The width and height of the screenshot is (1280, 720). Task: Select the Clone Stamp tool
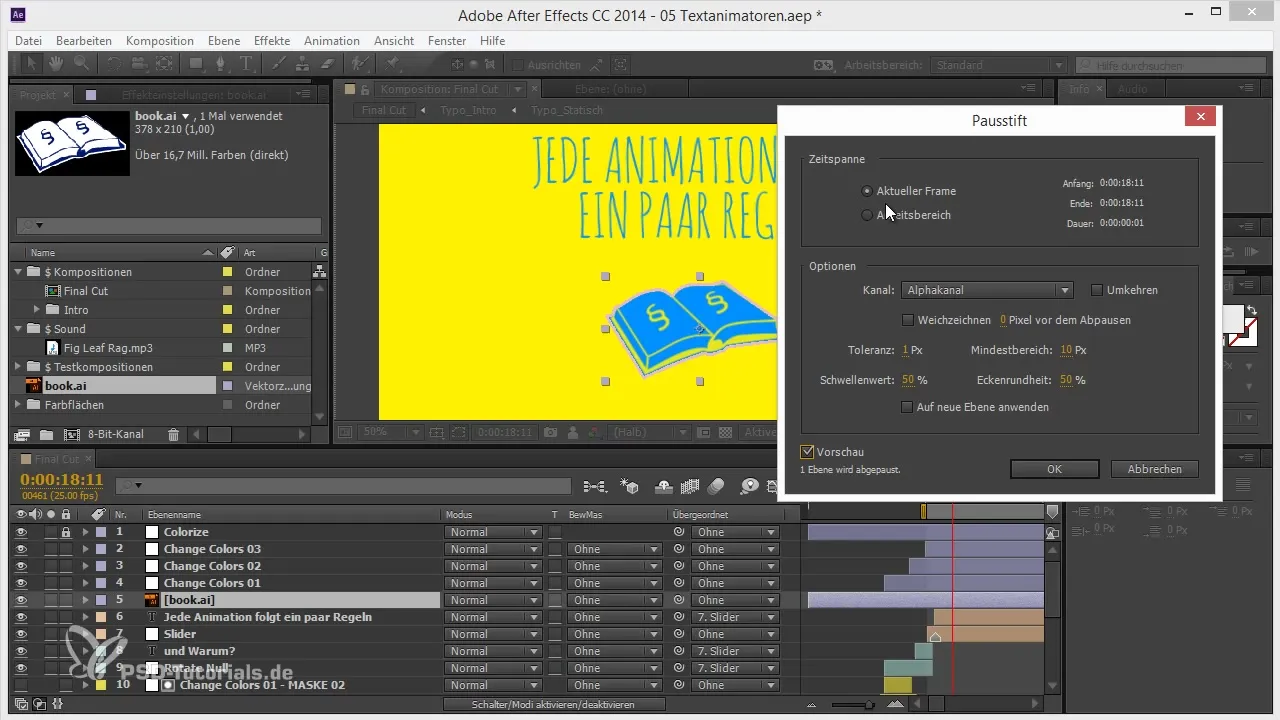click(304, 64)
